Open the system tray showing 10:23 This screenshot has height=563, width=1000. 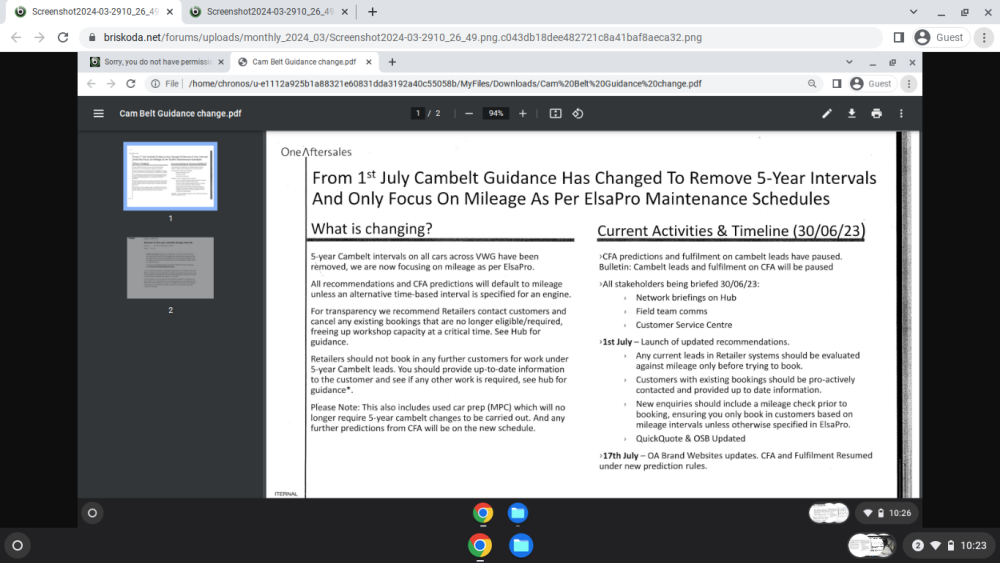pos(950,546)
